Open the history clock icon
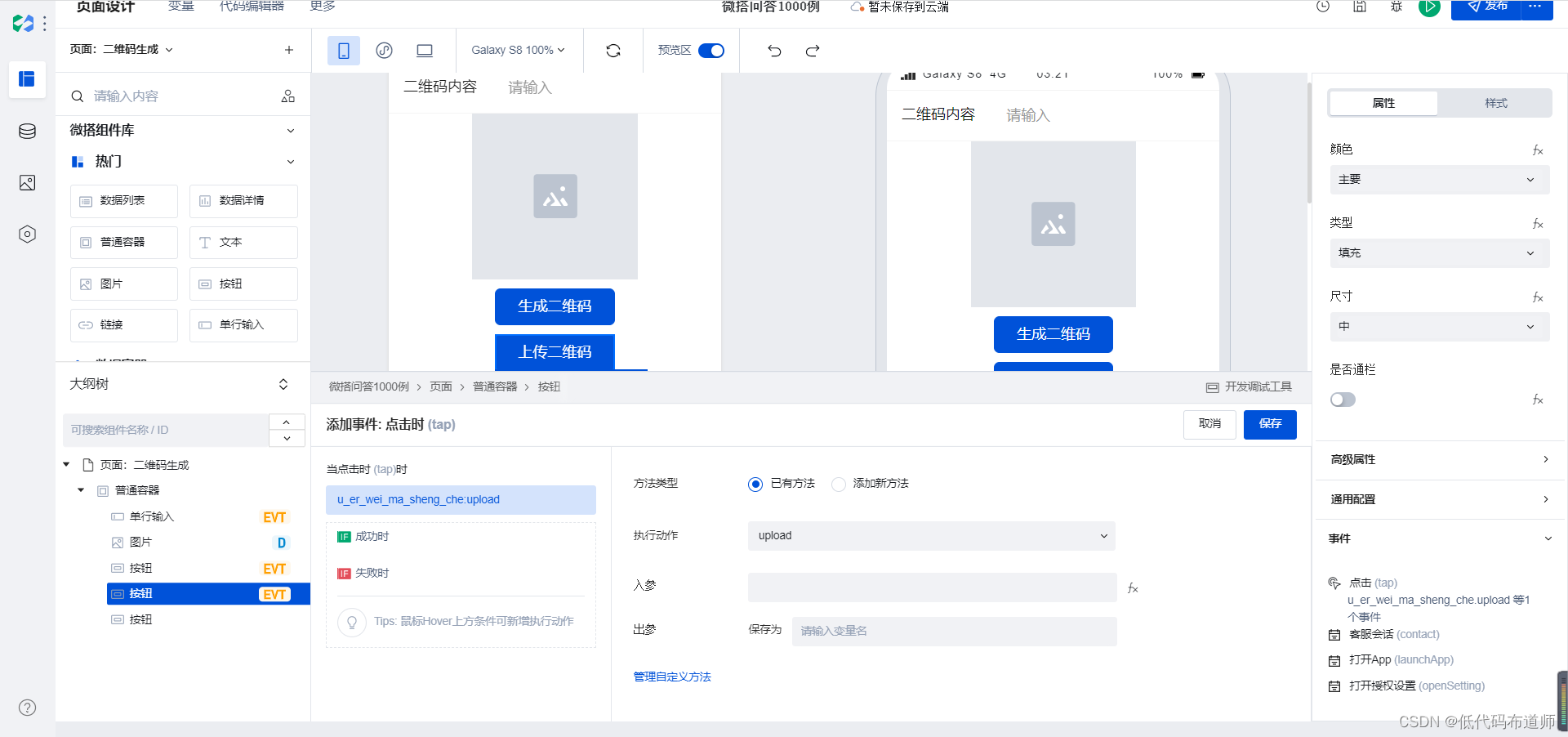 1323,7
